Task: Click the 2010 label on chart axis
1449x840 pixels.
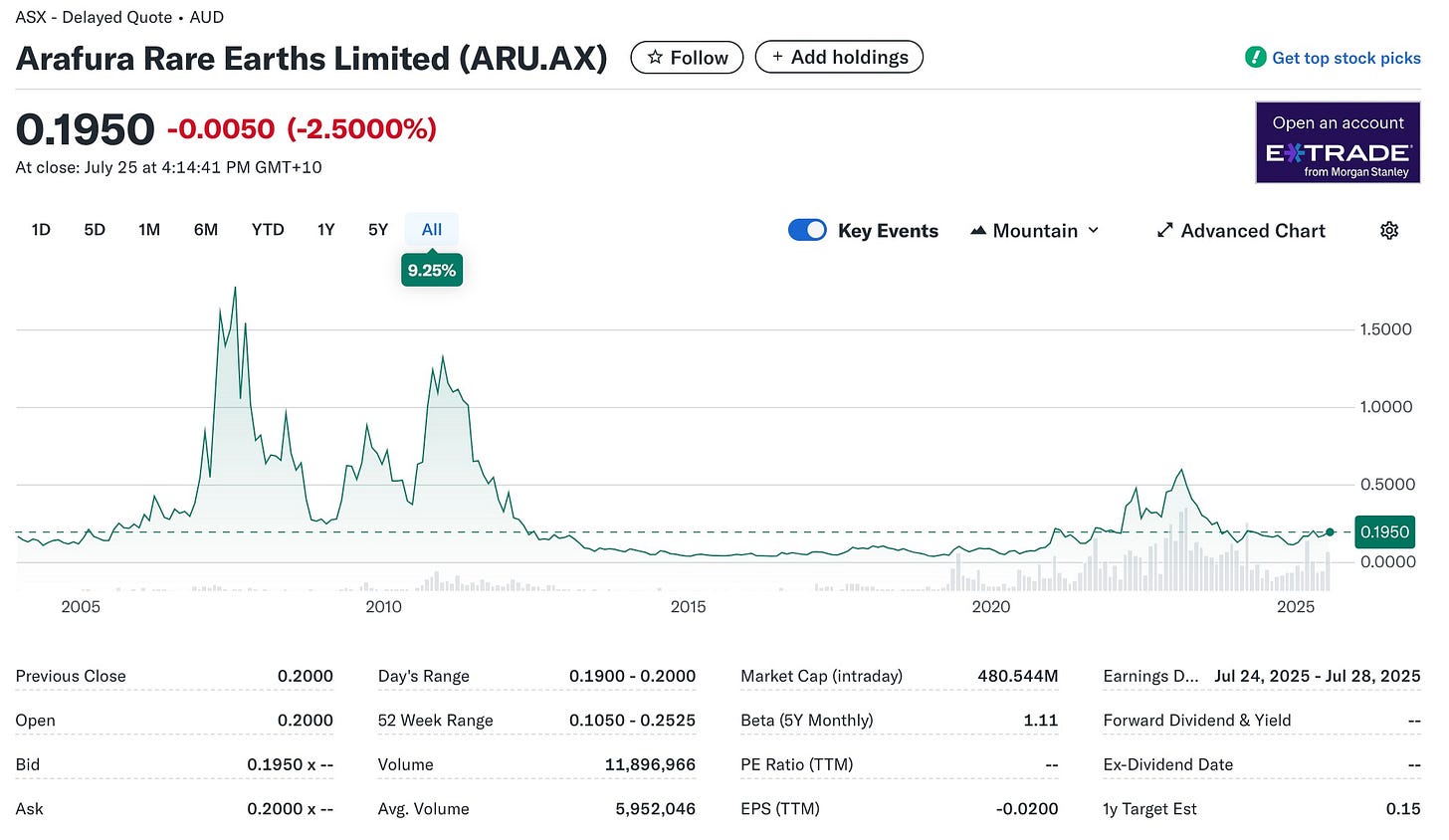Action: 384,606
